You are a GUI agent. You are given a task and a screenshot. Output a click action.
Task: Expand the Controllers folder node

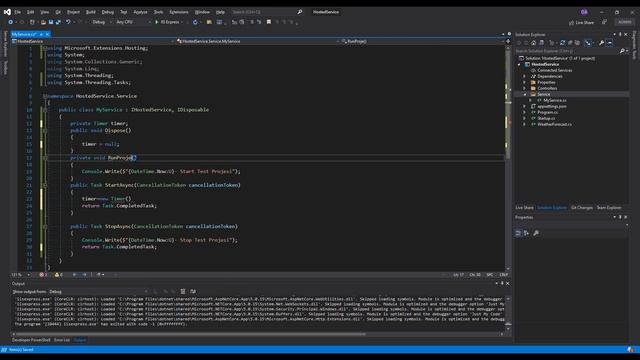[524, 88]
